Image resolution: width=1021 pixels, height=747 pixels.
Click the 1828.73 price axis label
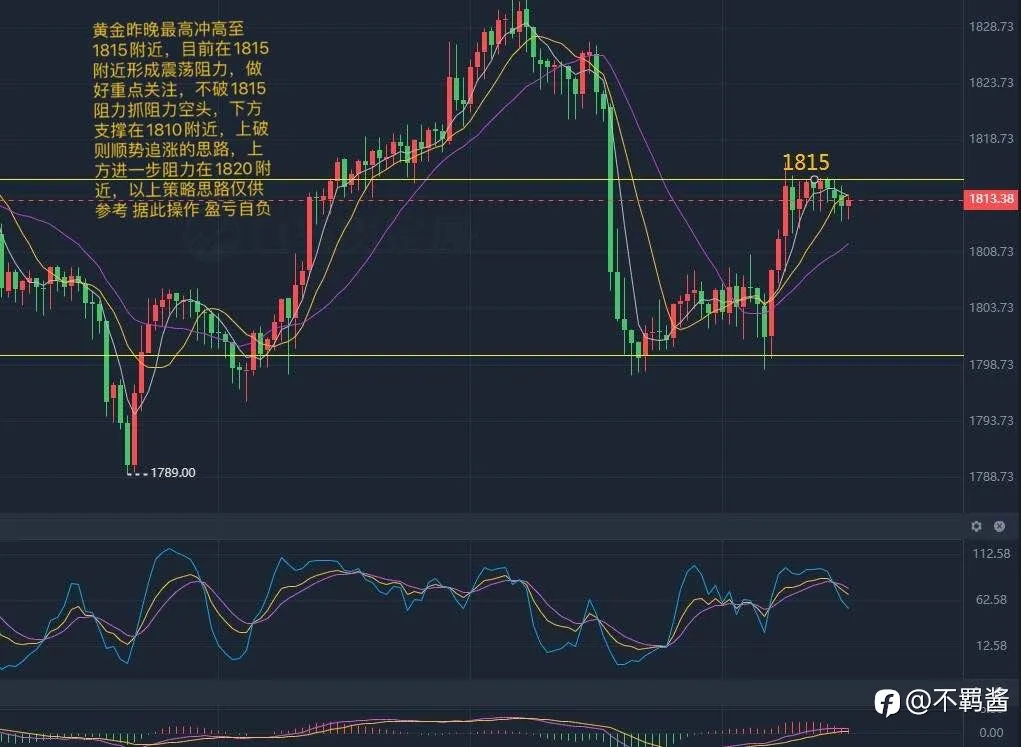tap(991, 27)
